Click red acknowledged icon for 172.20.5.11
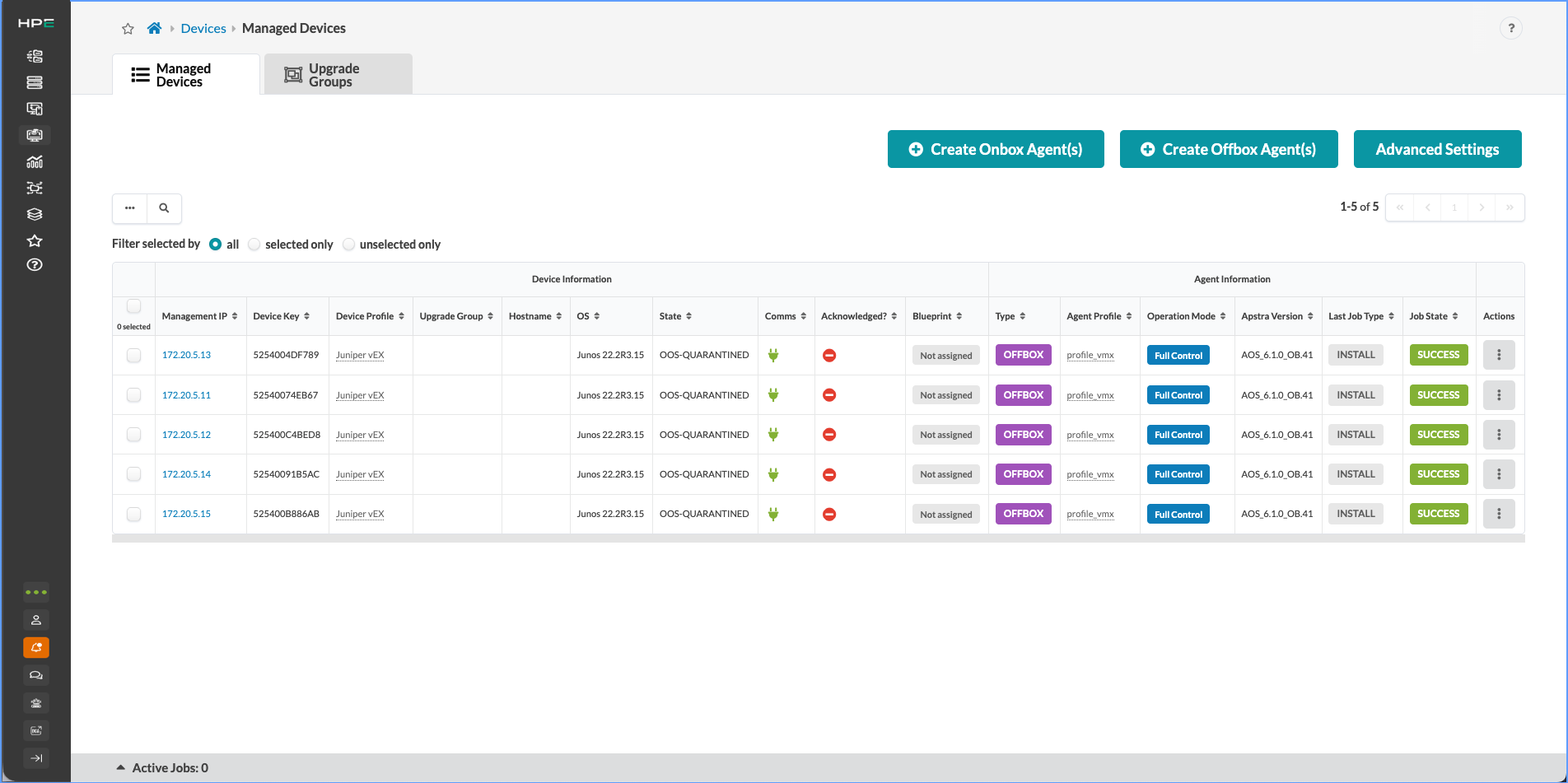Screen dimensions: 1568x783 [829, 395]
